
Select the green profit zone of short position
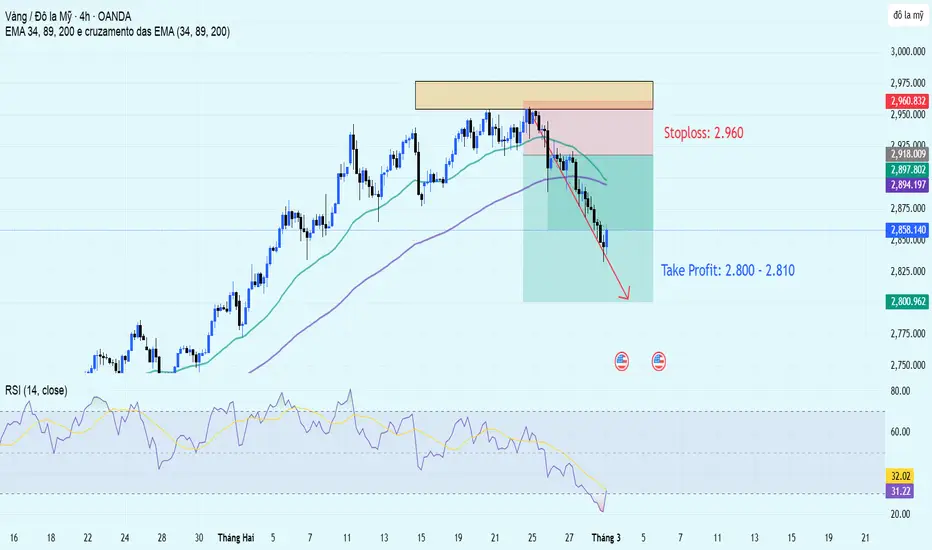588,228
